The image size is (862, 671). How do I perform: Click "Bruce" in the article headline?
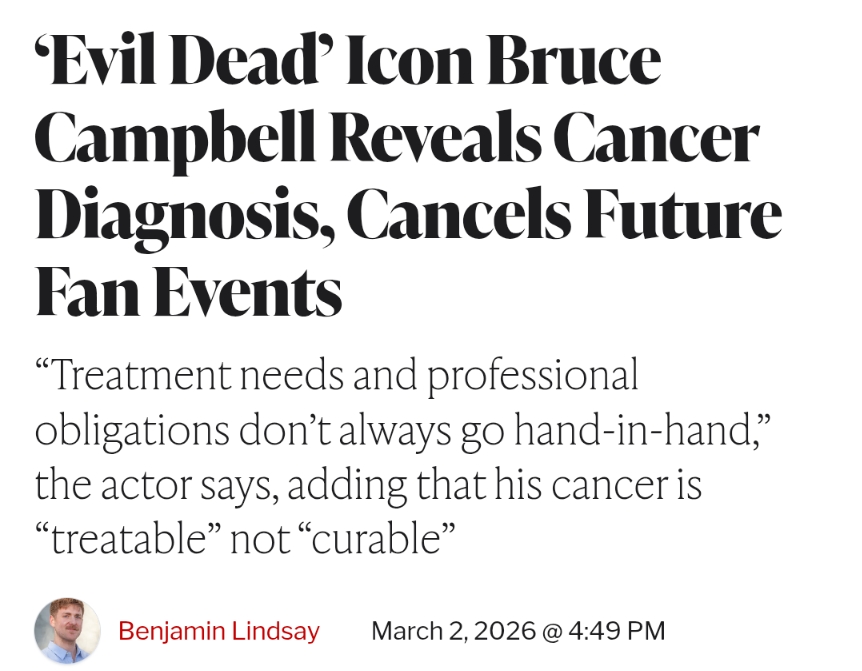coord(576,62)
